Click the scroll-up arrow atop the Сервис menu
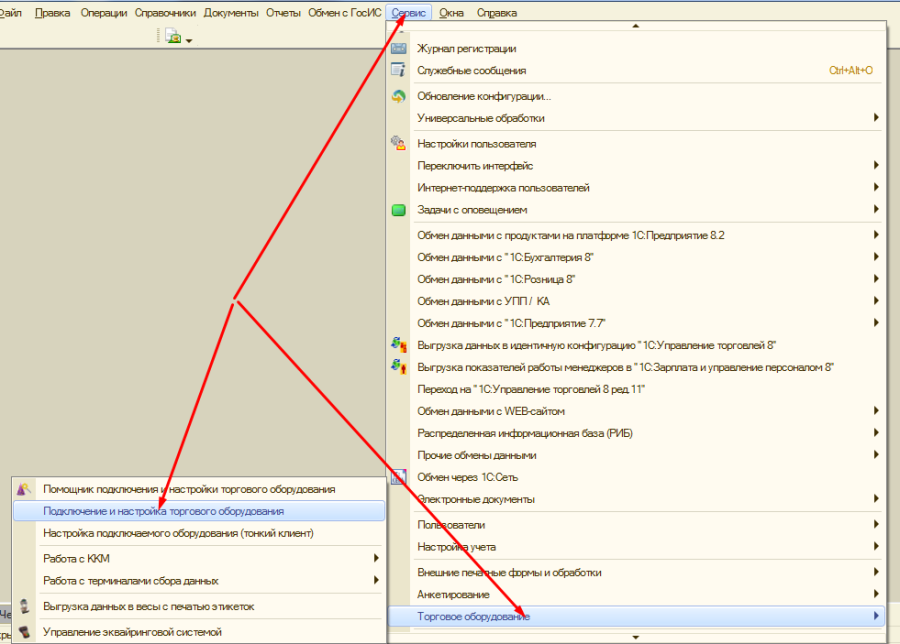This screenshot has width=900, height=644. 635,27
